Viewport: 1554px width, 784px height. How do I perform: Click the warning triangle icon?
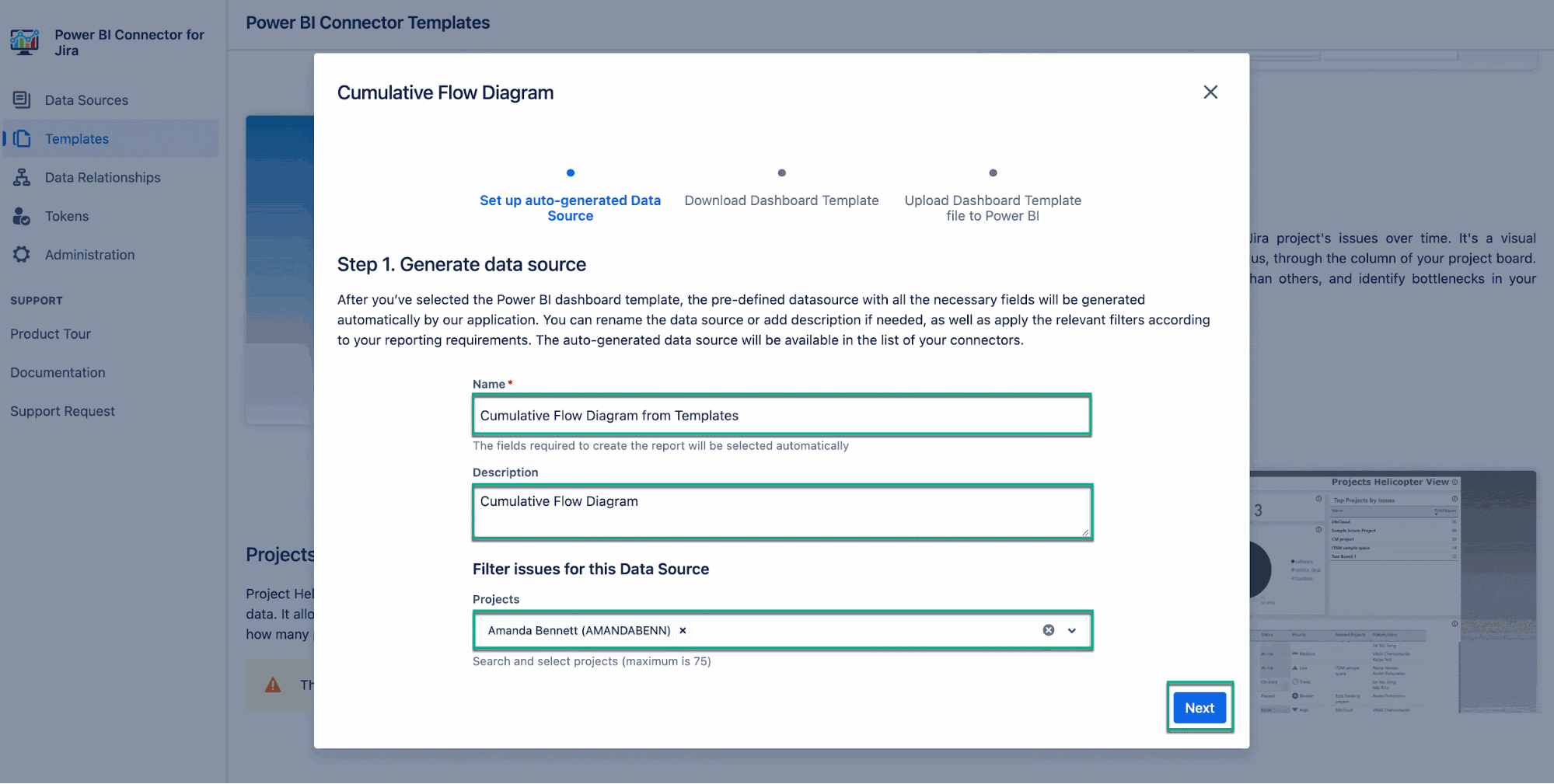click(271, 685)
